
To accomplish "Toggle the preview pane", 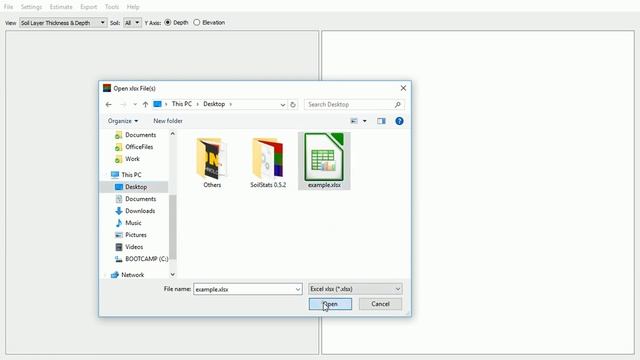I will (381, 121).
